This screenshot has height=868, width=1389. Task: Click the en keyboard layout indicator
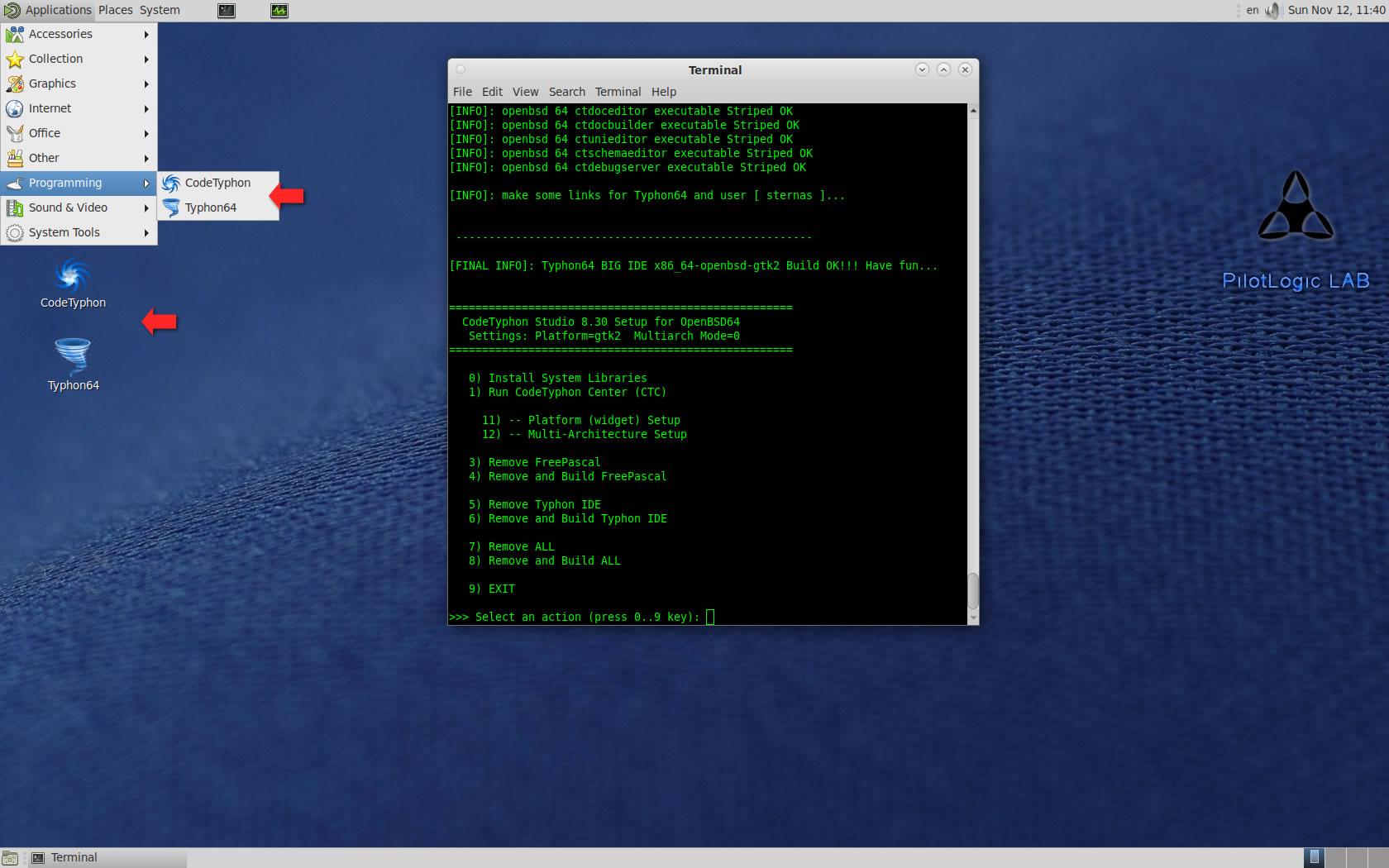[1253, 10]
